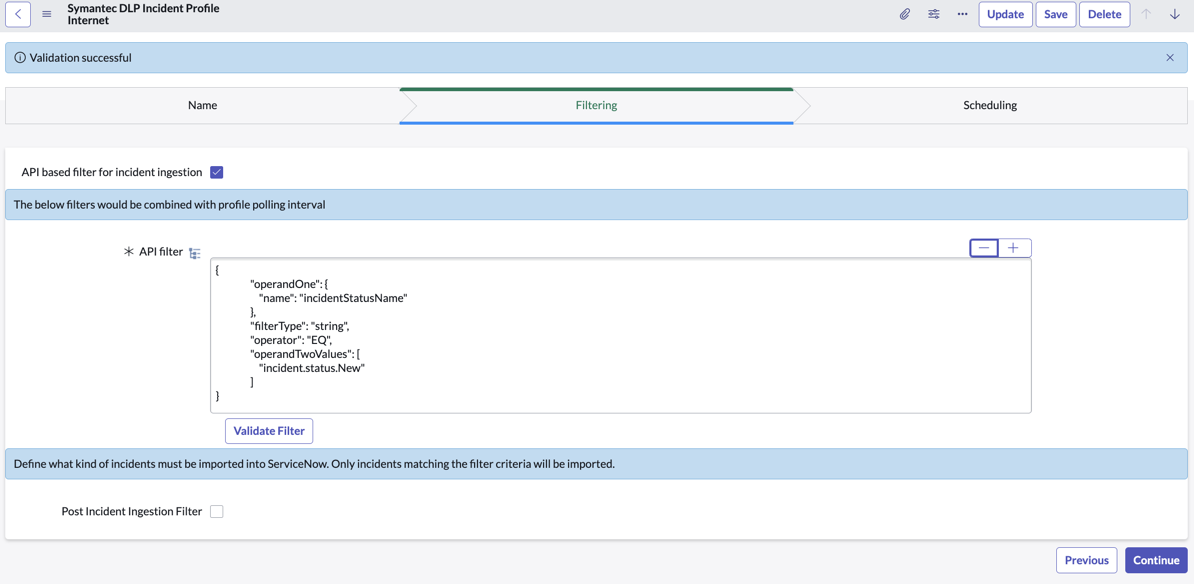Screen dimensions: 1194x584
Task: Click the Previous button
Action: tap(1087, 560)
